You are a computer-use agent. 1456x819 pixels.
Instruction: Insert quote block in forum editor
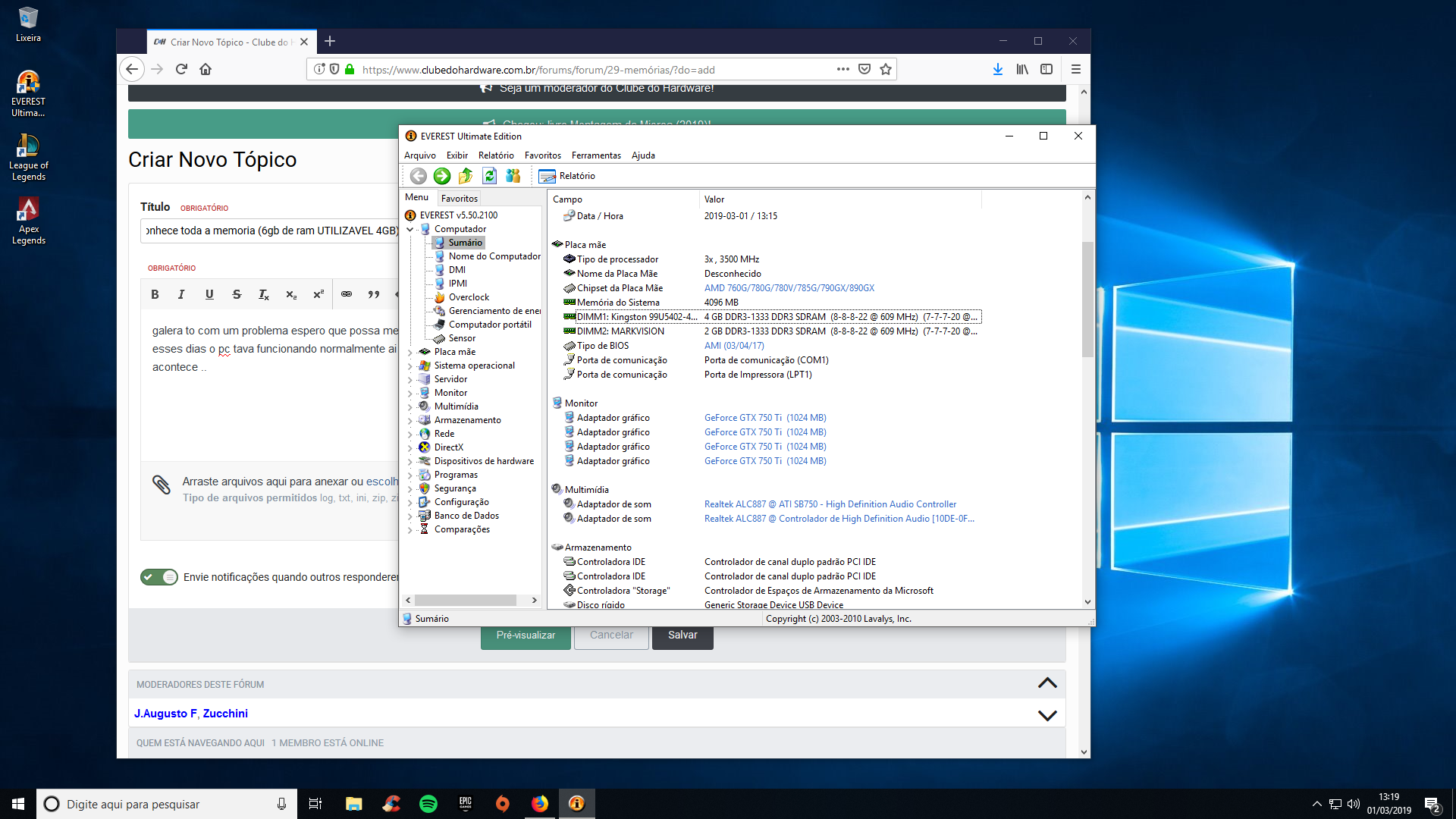click(x=374, y=294)
